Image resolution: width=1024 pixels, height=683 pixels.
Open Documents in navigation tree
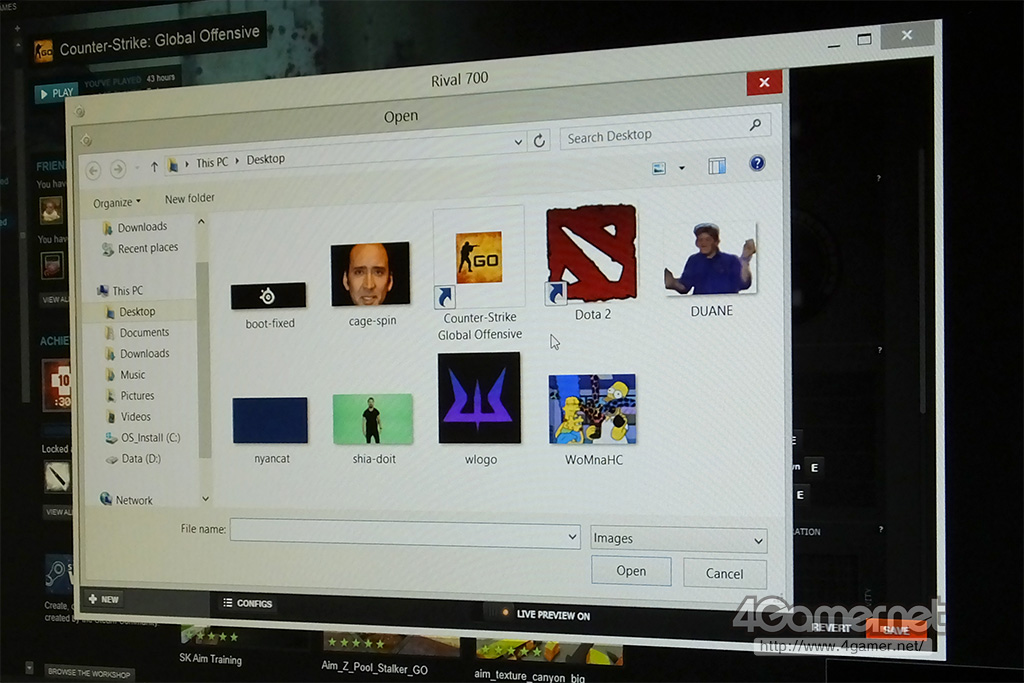[x=137, y=332]
